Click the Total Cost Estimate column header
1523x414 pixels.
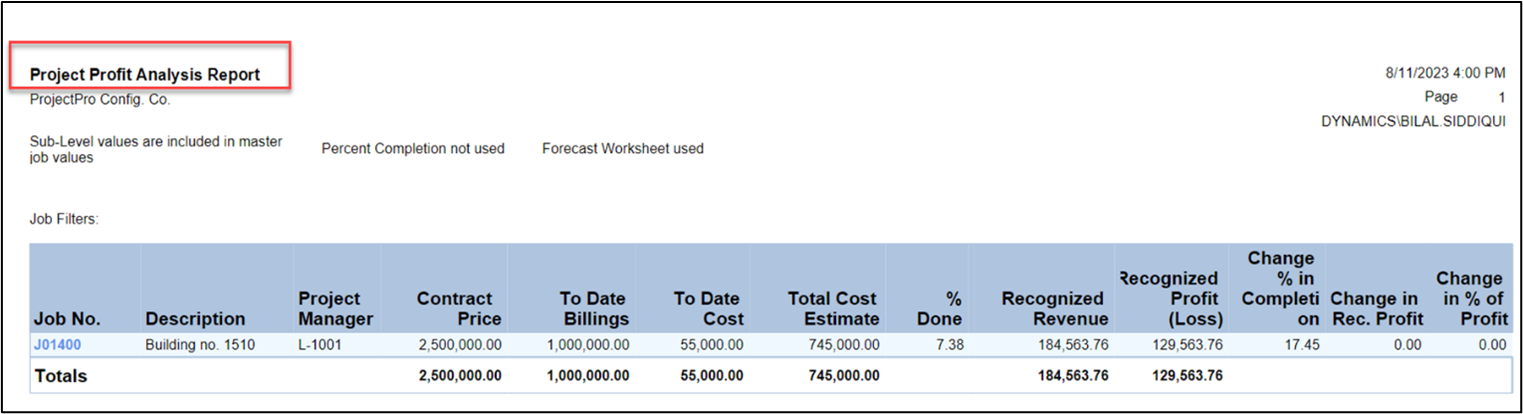pyautogui.click(x=832, y=309)
